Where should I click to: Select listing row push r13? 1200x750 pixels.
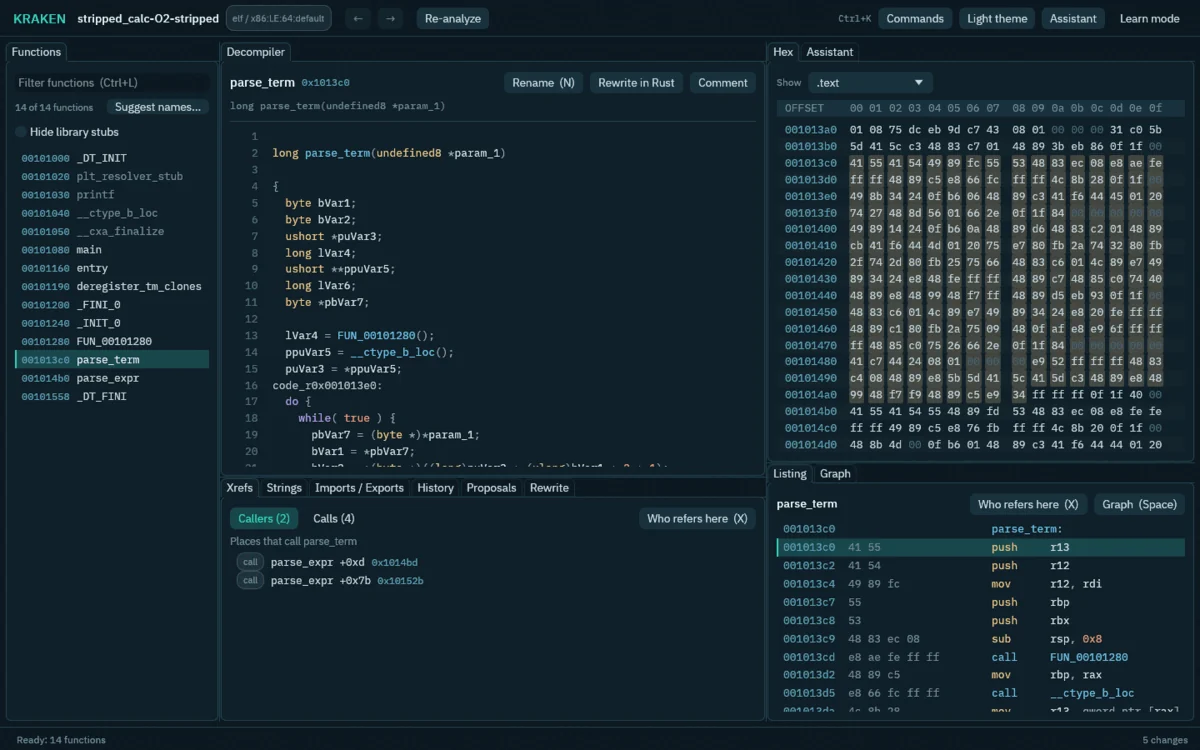click(x=981, y=548)
